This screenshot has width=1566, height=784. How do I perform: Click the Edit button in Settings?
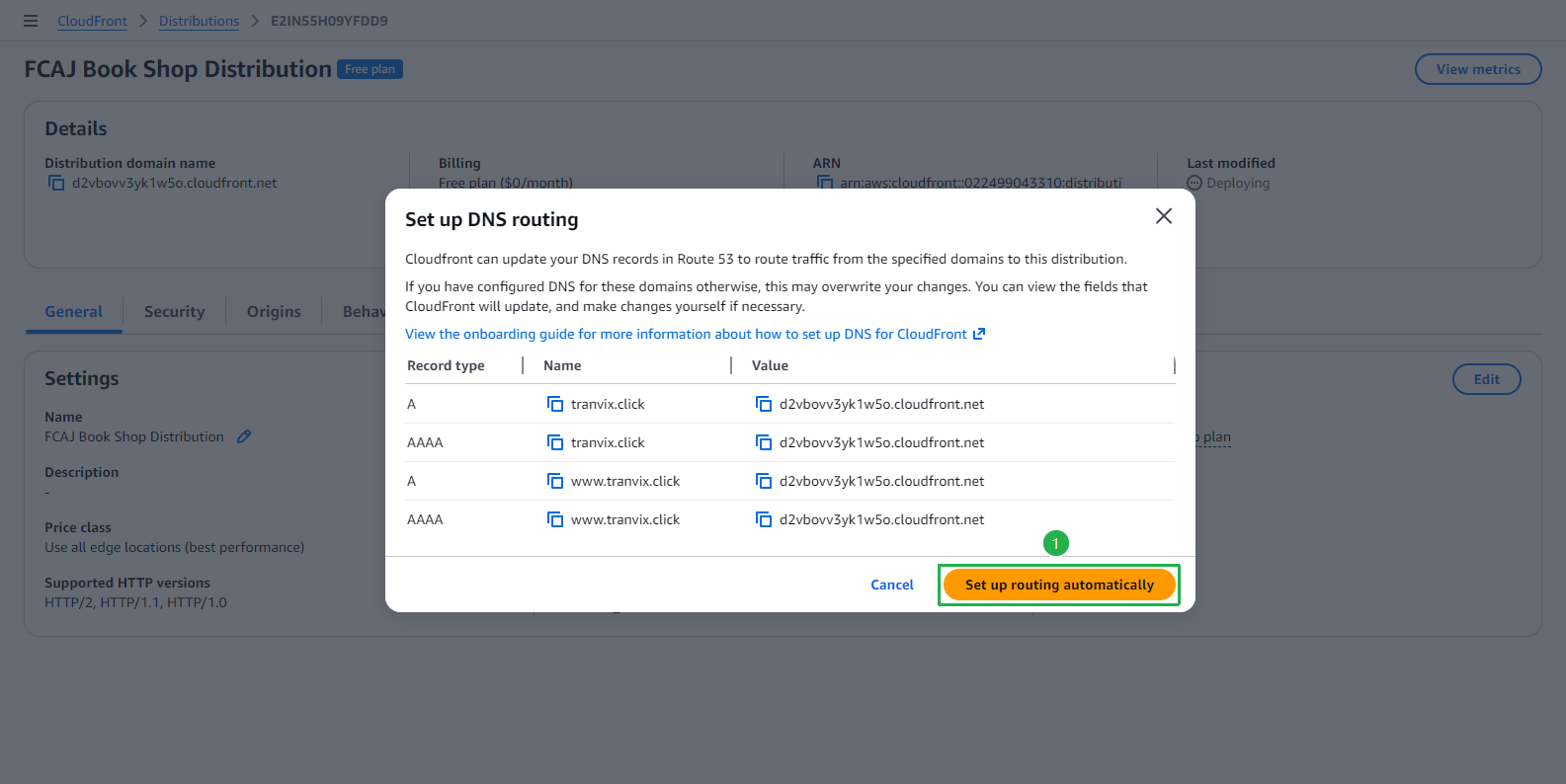click(x=1486, y=379)
